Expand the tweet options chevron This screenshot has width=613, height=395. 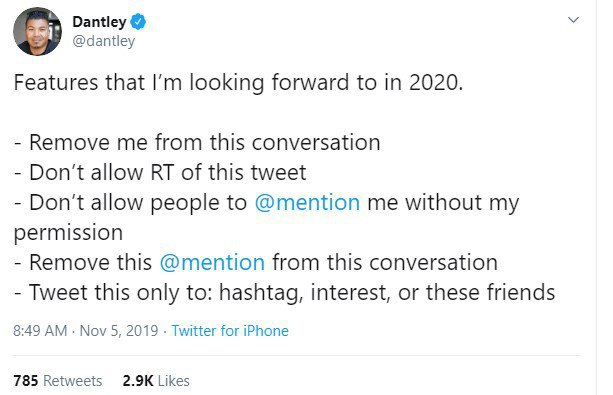point(573,20)
